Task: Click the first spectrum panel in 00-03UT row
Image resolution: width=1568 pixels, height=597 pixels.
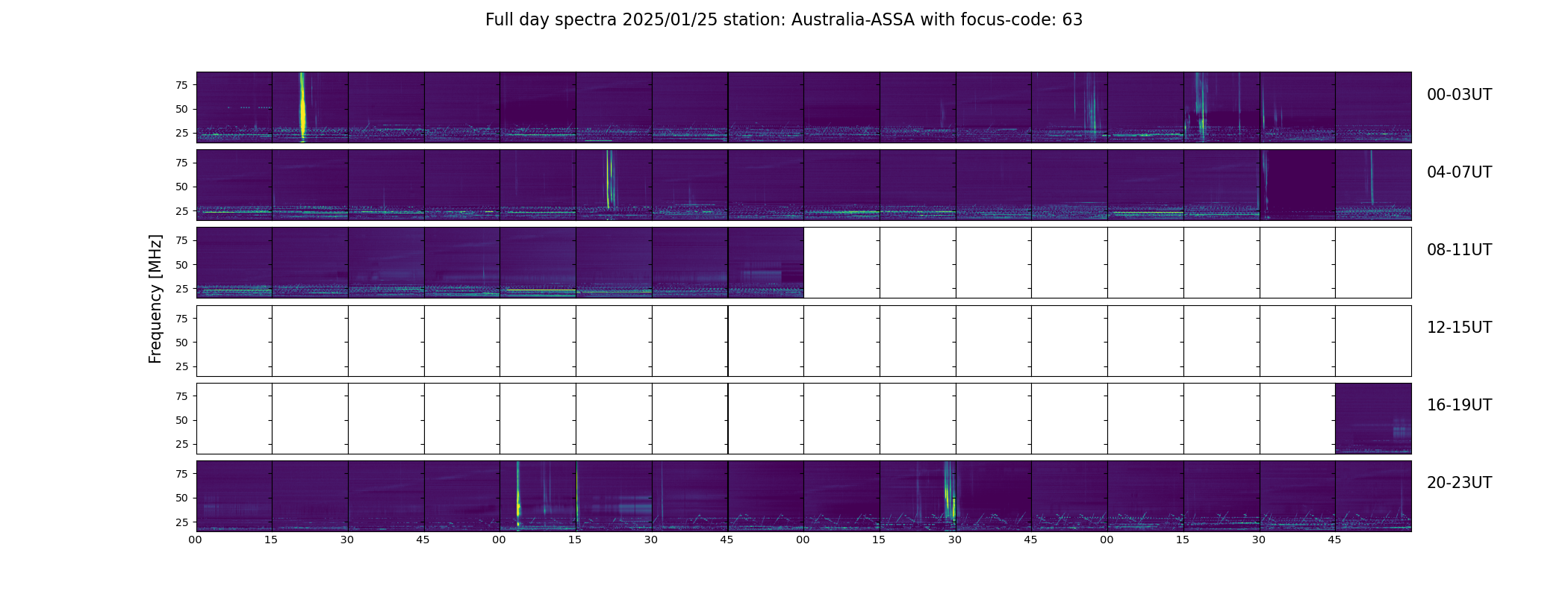Action: tap(234, 107)
